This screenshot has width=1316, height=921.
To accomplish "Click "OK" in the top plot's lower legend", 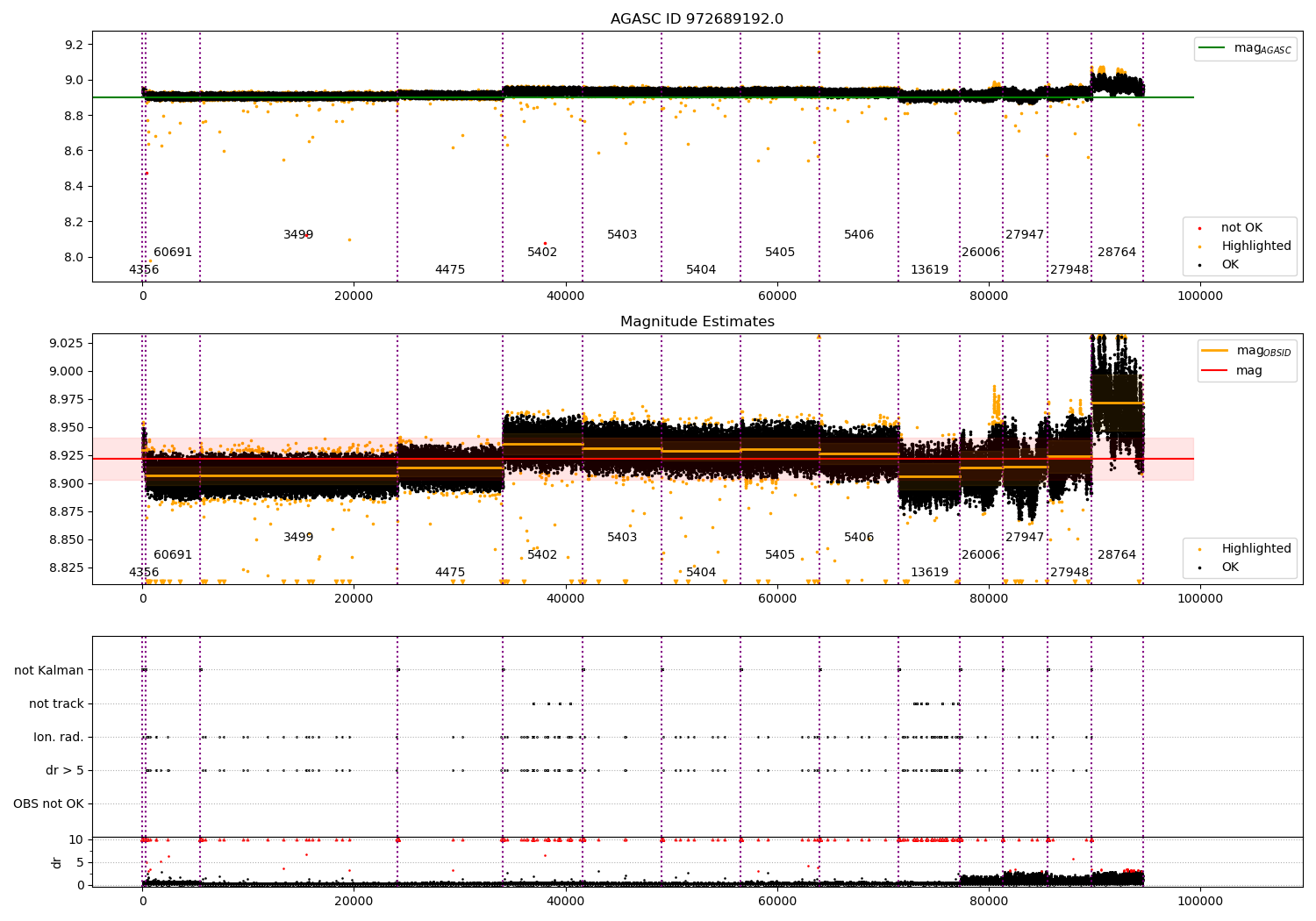I will 1220,265.
